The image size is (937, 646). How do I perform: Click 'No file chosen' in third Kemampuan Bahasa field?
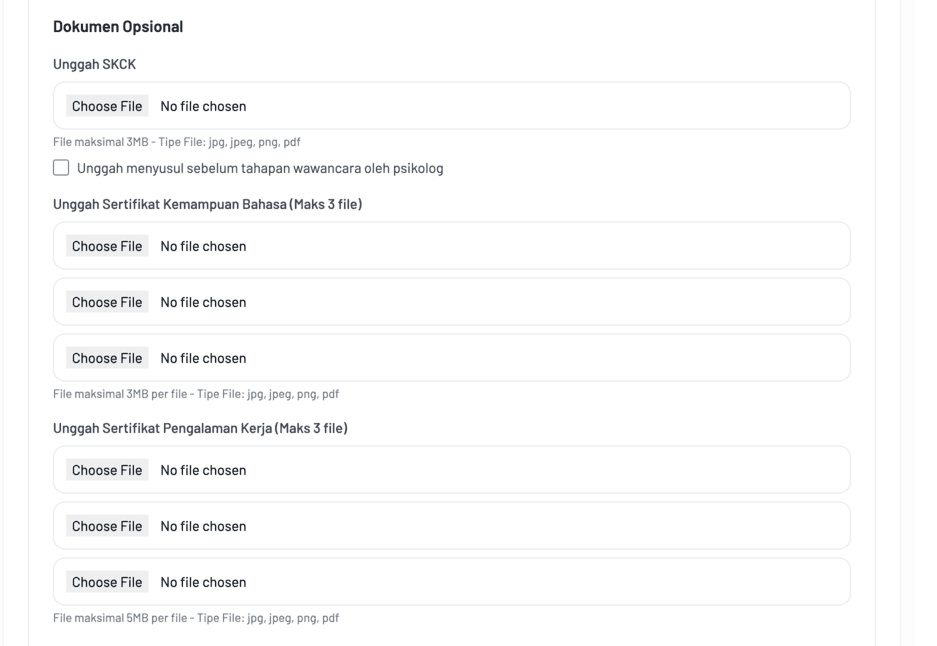coord(203,358)
